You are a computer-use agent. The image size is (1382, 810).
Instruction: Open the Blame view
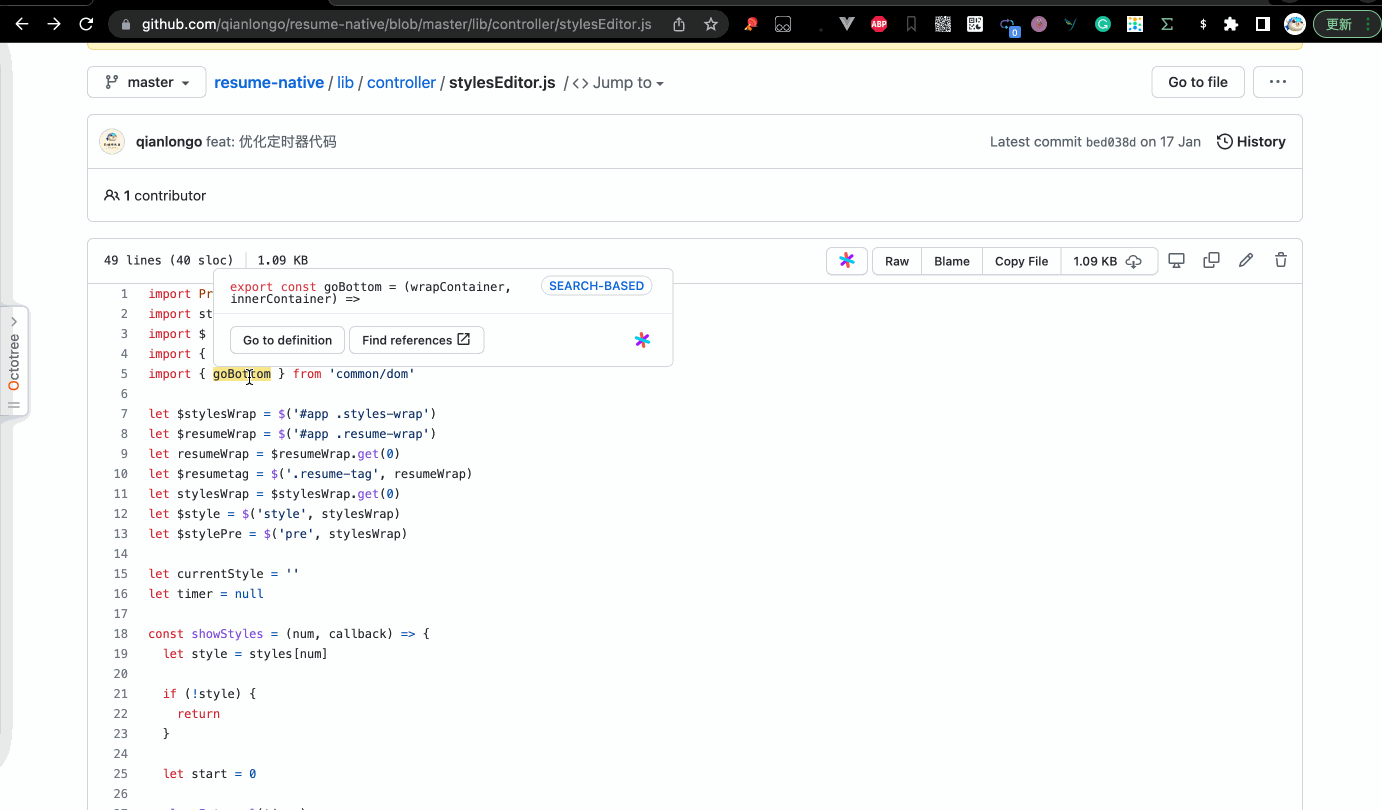(x=952, y=261)
